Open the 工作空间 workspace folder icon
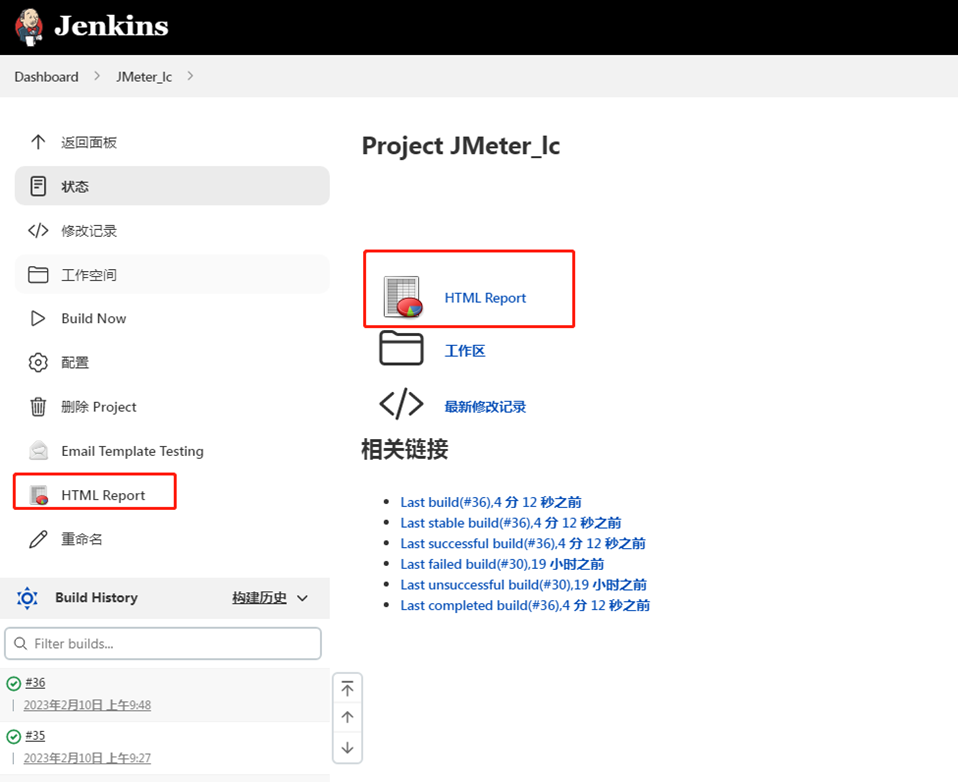This screenshot has width=958, height=782. 36,274
